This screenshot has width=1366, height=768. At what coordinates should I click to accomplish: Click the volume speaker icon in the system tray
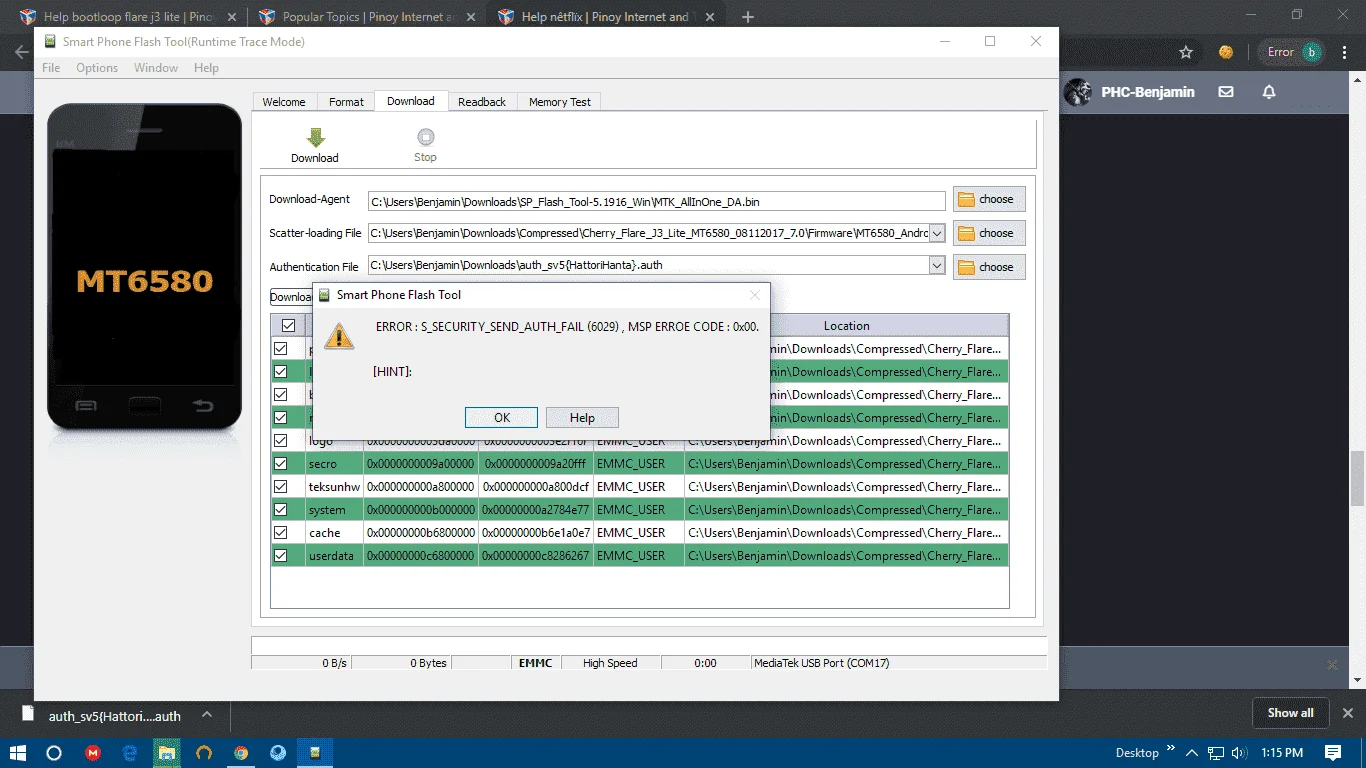[x=1239, y=753]
